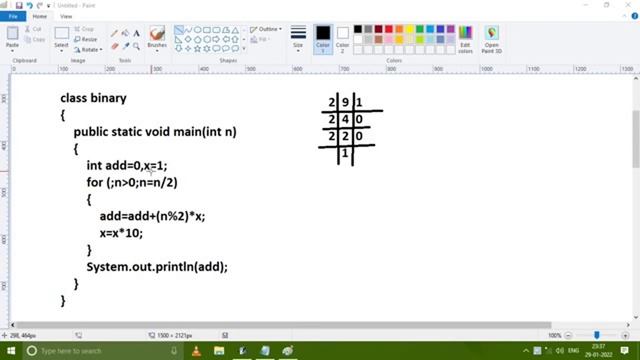Screen dimensions: 640x360
Task: Click the Select rectangle tool
Action: (61, 33)
